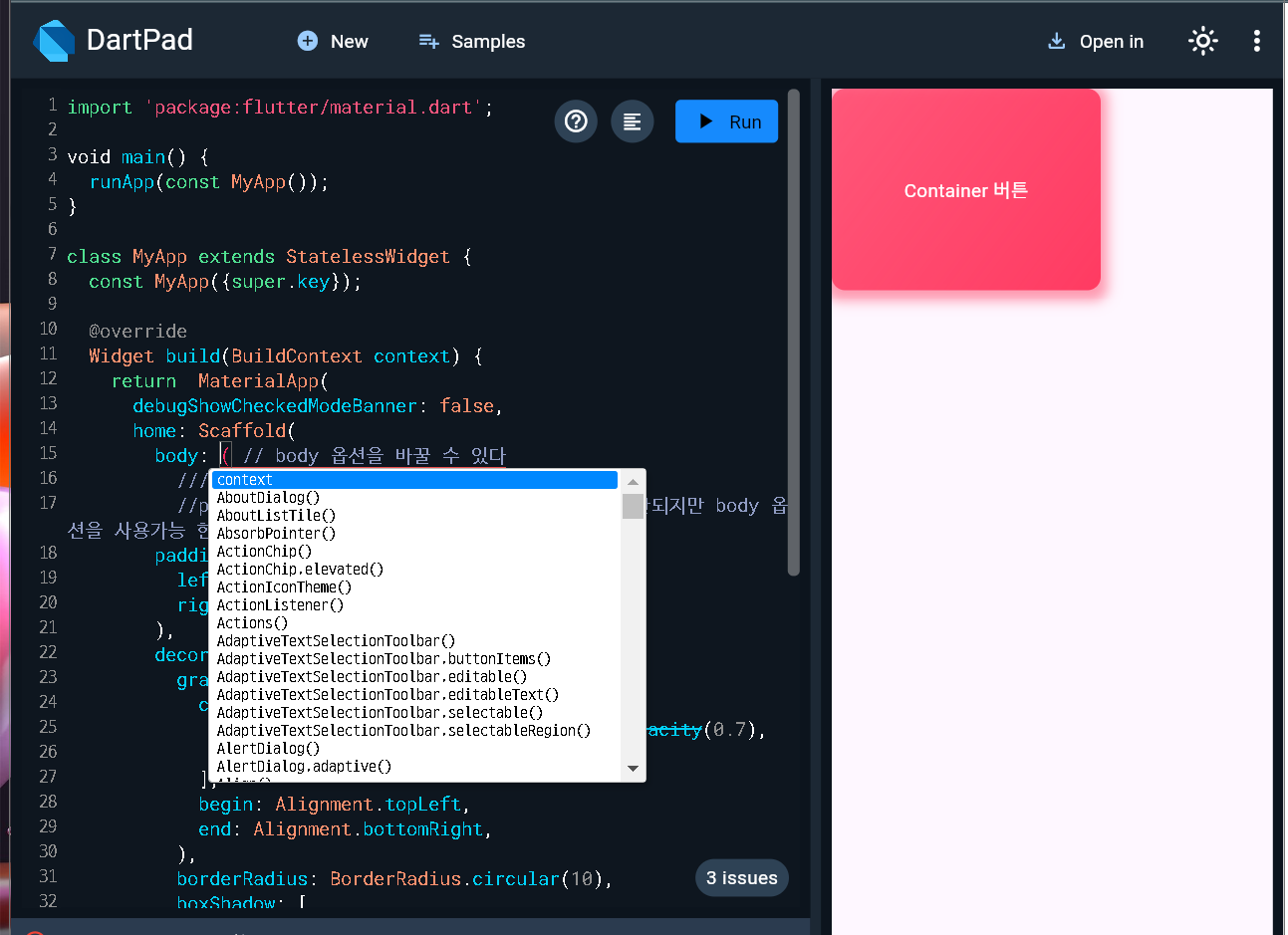The width and height of the screenshot is (1288, 935).
Task: Click 'return MaterialApp(' on line 12
Action: point(220,381)
